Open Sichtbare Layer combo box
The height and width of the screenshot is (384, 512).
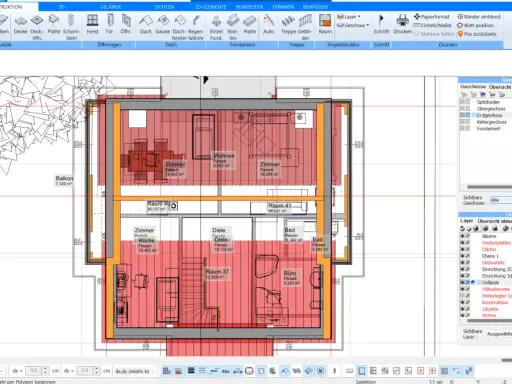coord(499,334)
